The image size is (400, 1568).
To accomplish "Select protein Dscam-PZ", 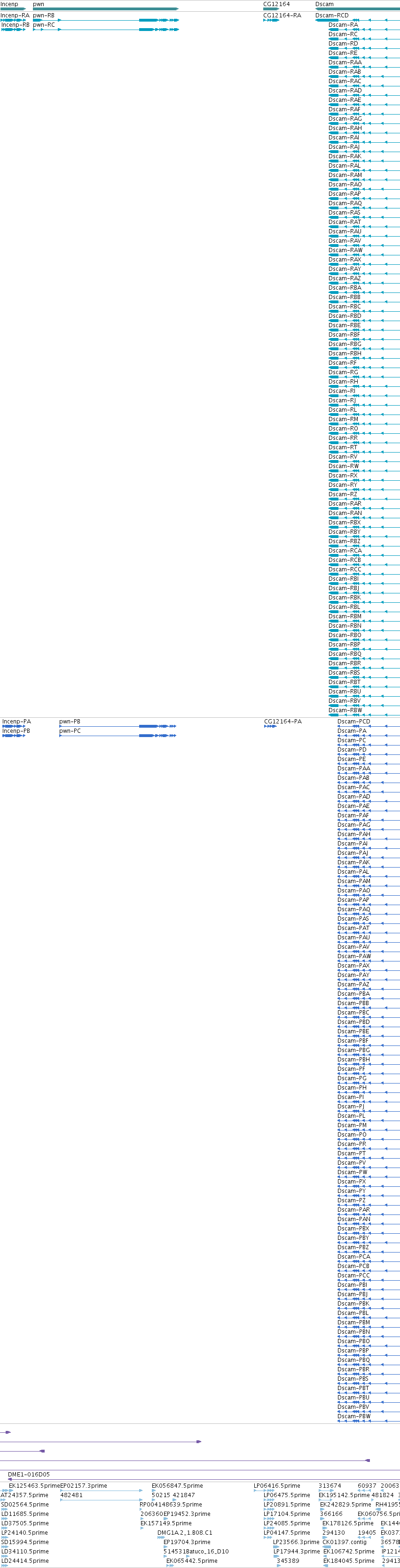I will 351,1200.
